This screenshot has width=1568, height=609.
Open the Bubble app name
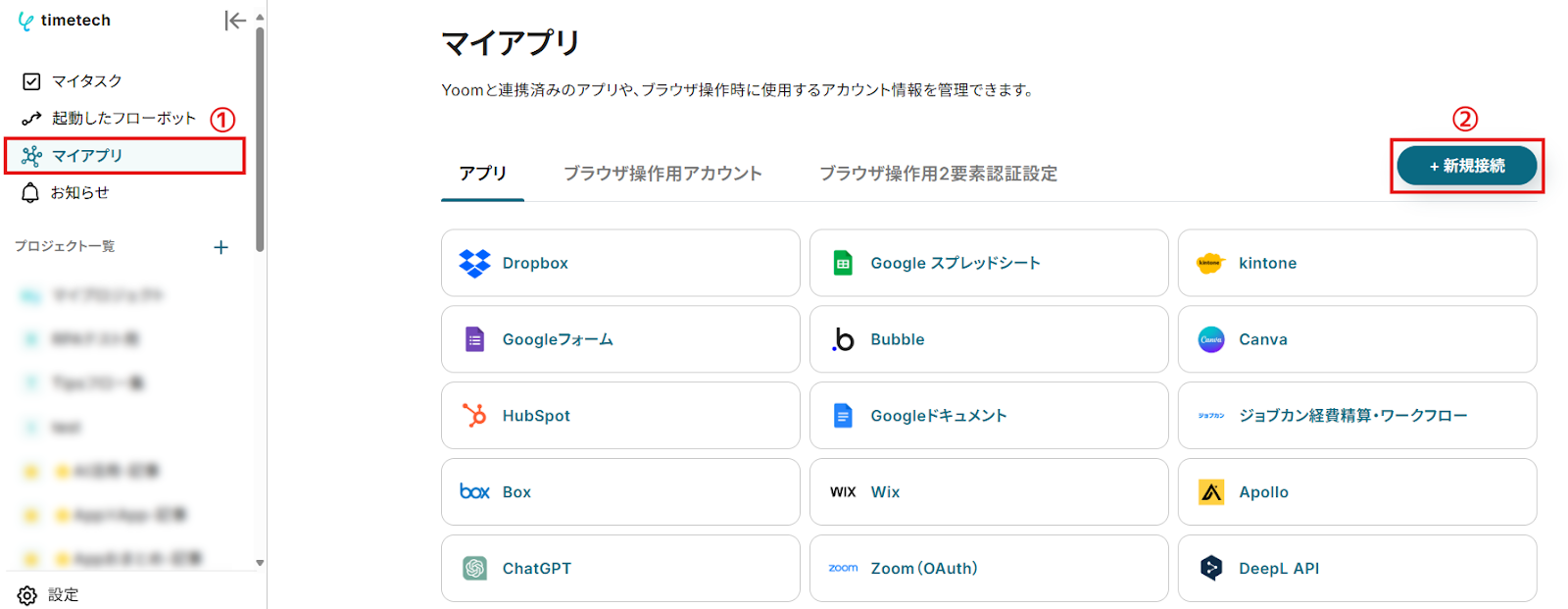(x=898, y=339)
